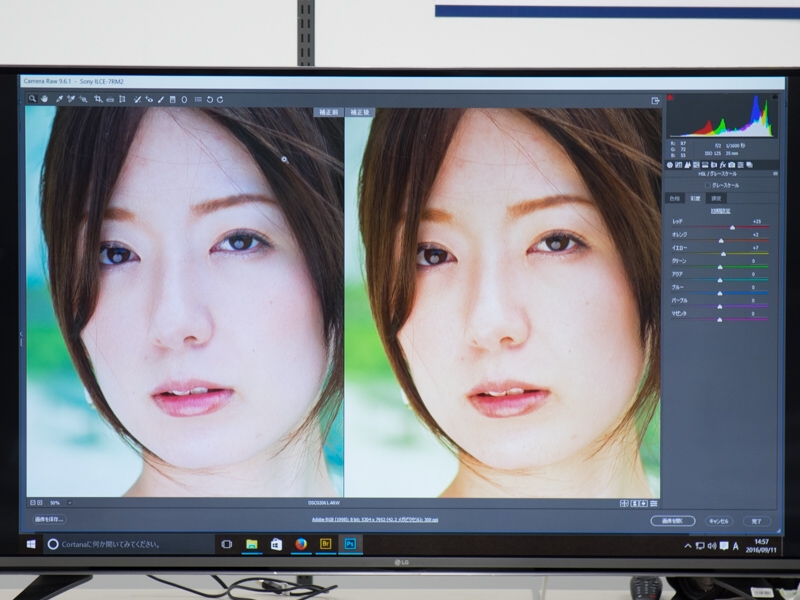The image size is (800, 600).
Task: Adjust the イエロー saturation slider
Action: (x=723, y=254)
